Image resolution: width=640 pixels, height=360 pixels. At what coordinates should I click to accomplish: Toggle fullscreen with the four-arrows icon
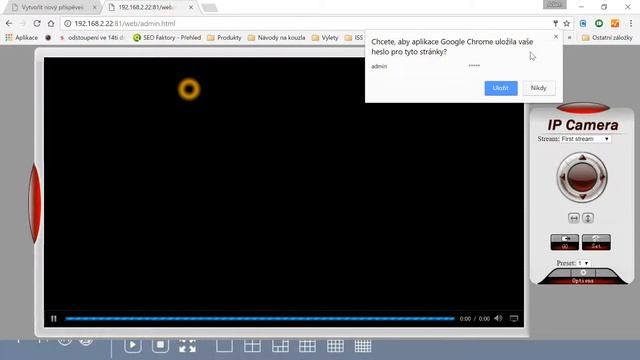[187, 346]
